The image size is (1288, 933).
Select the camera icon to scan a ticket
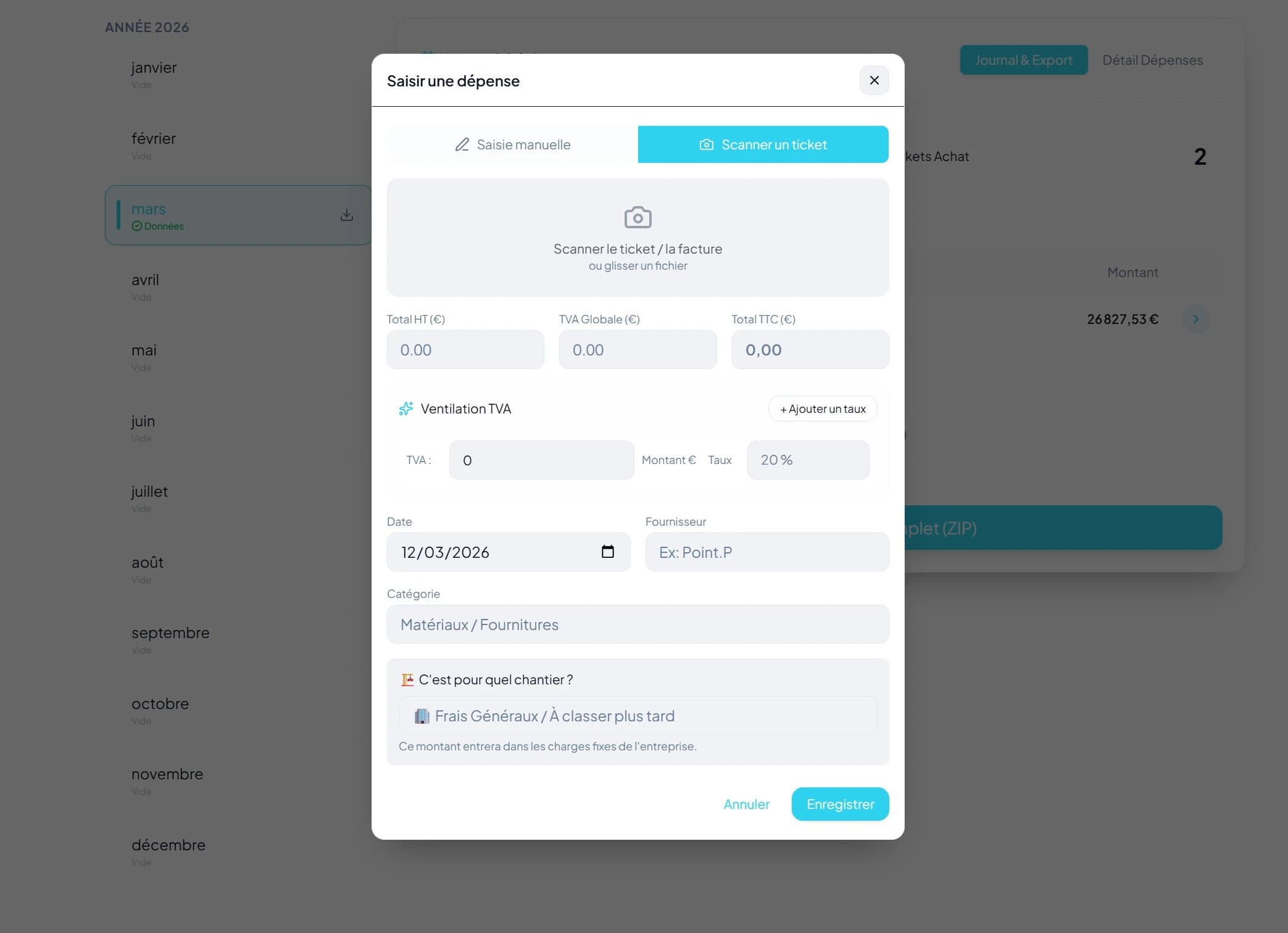point(638,217)
